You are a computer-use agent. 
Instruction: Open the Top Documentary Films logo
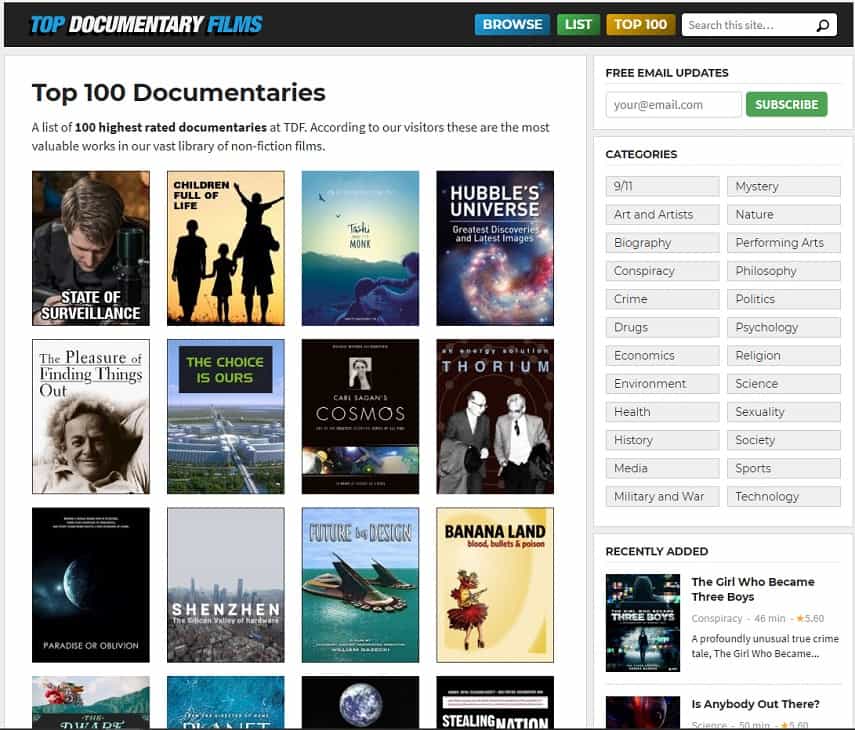click(146, 25)
